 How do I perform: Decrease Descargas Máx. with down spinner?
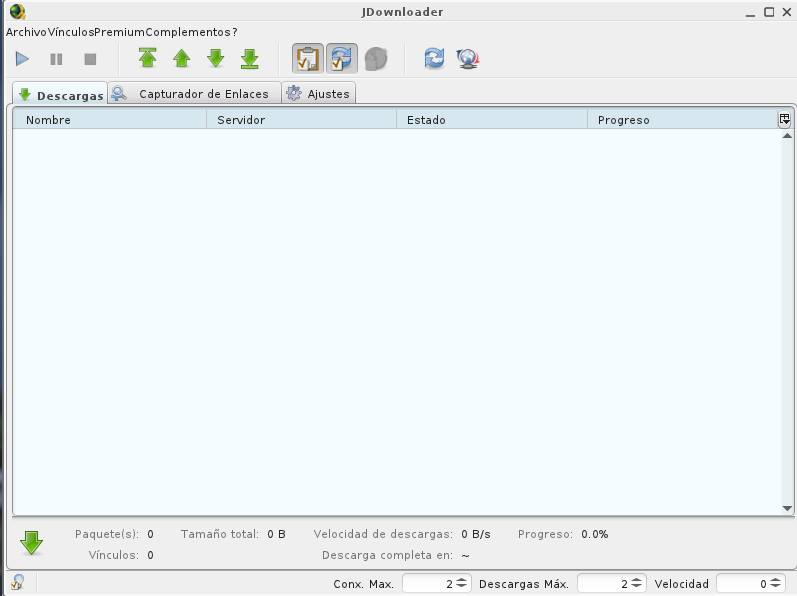636,587
